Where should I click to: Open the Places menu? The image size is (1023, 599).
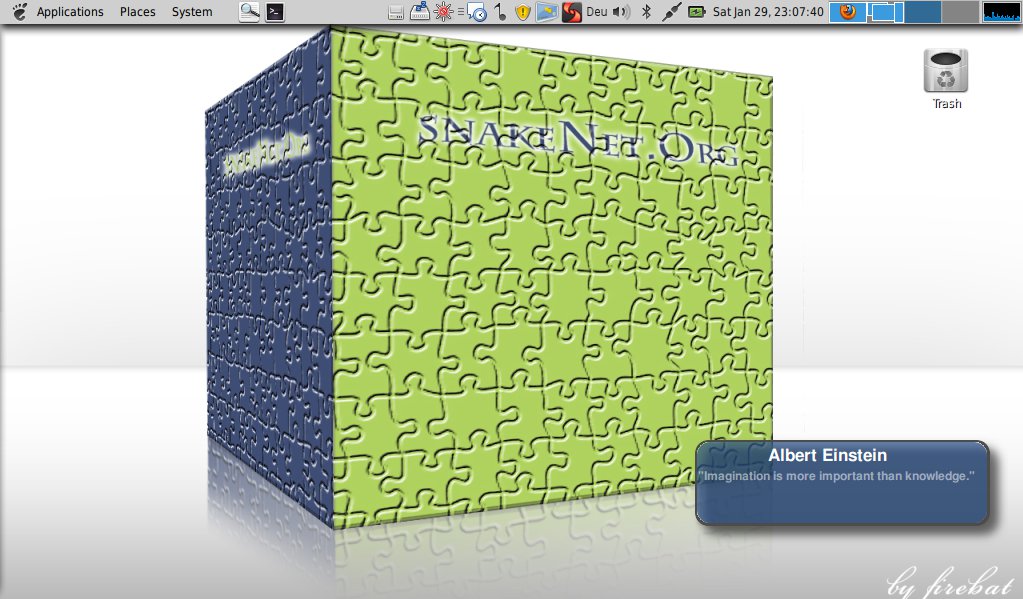pyautogui.click(x=138, y=12)
